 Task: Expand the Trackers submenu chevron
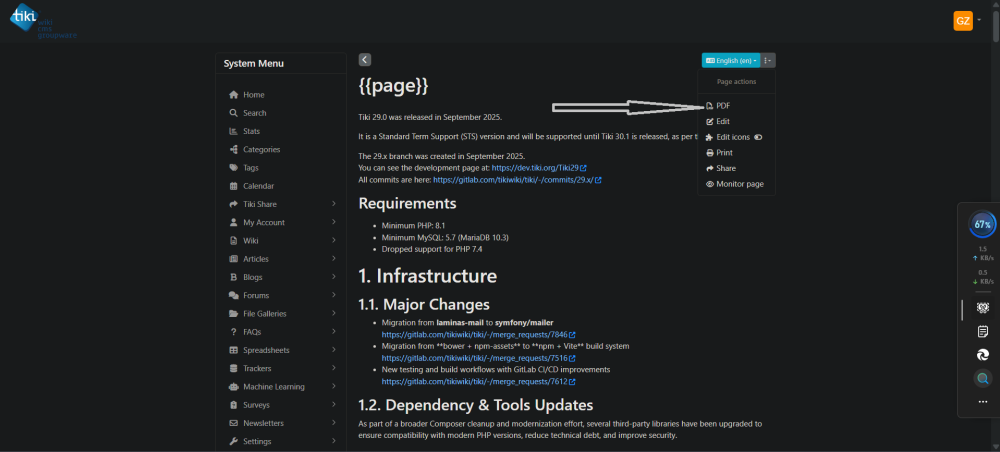click(334, 368)
